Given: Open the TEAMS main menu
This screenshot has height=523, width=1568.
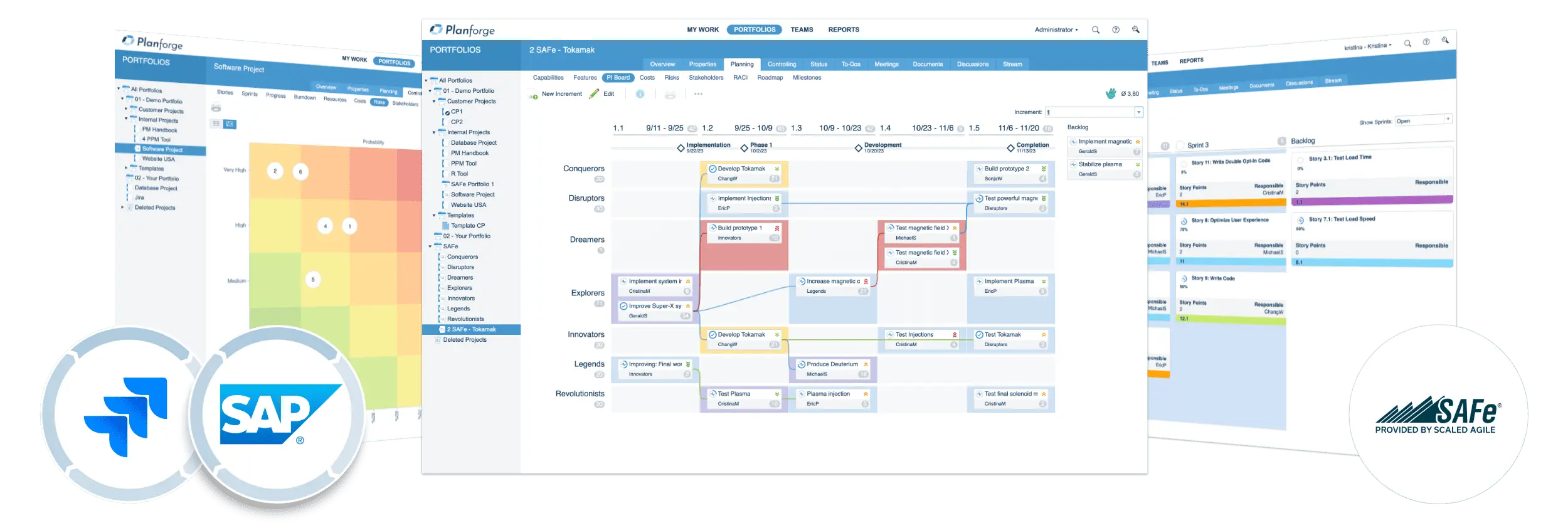Looking at the screenshot, I should coord(802,29).
